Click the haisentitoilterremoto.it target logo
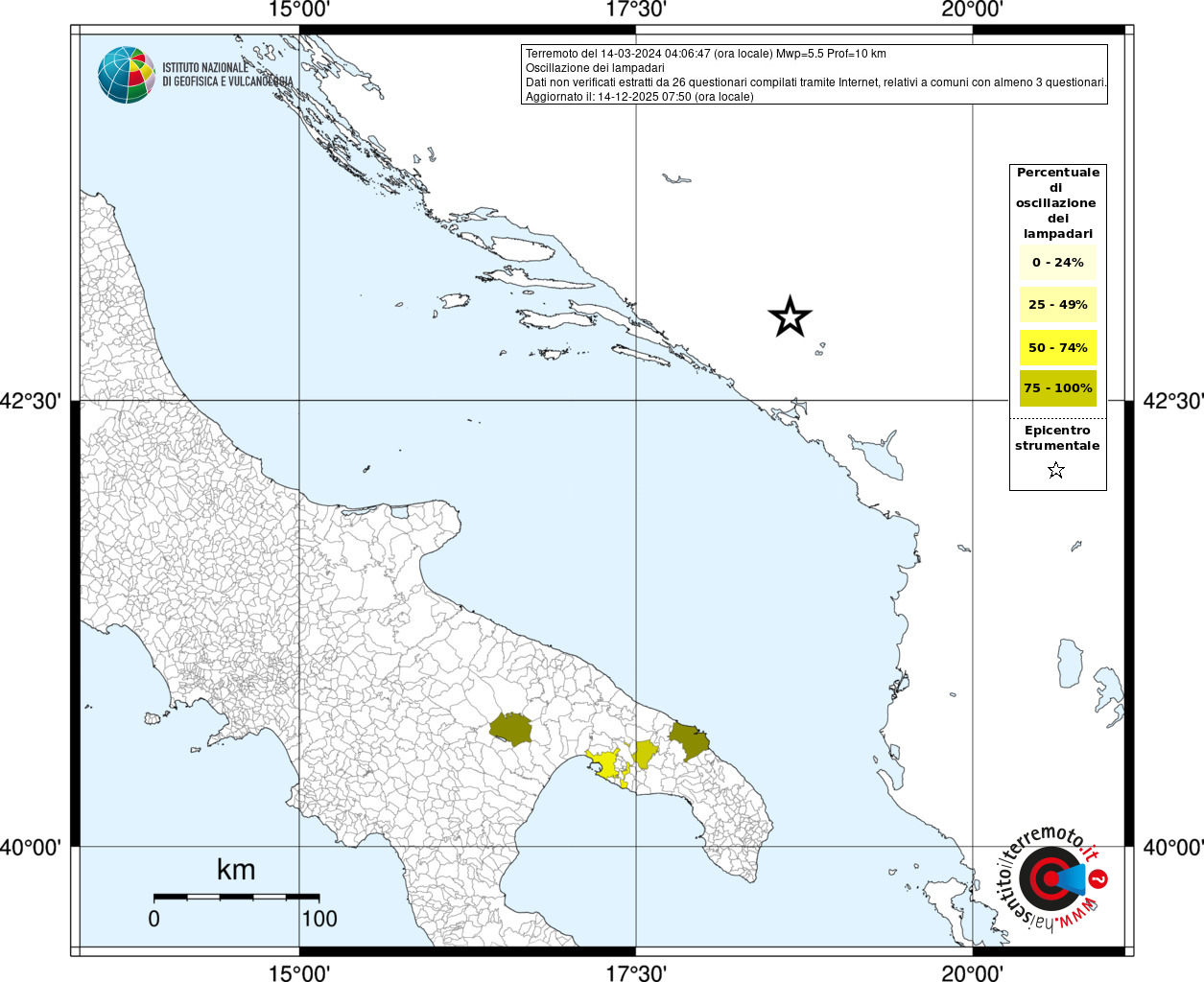This screenshot has height=982, width=1204. pos(1051,879)
